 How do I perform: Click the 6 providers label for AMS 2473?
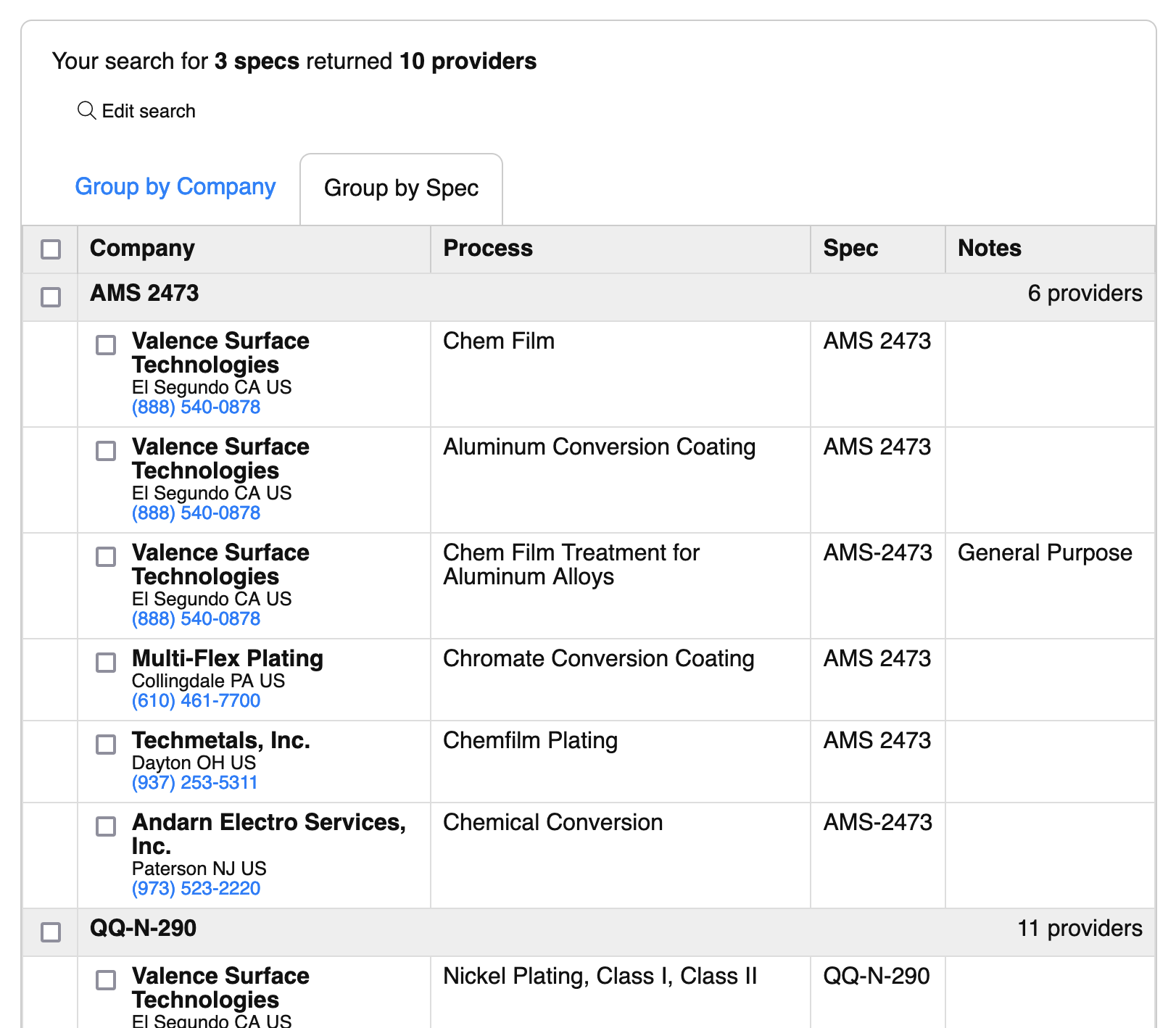pos(1085,294)
